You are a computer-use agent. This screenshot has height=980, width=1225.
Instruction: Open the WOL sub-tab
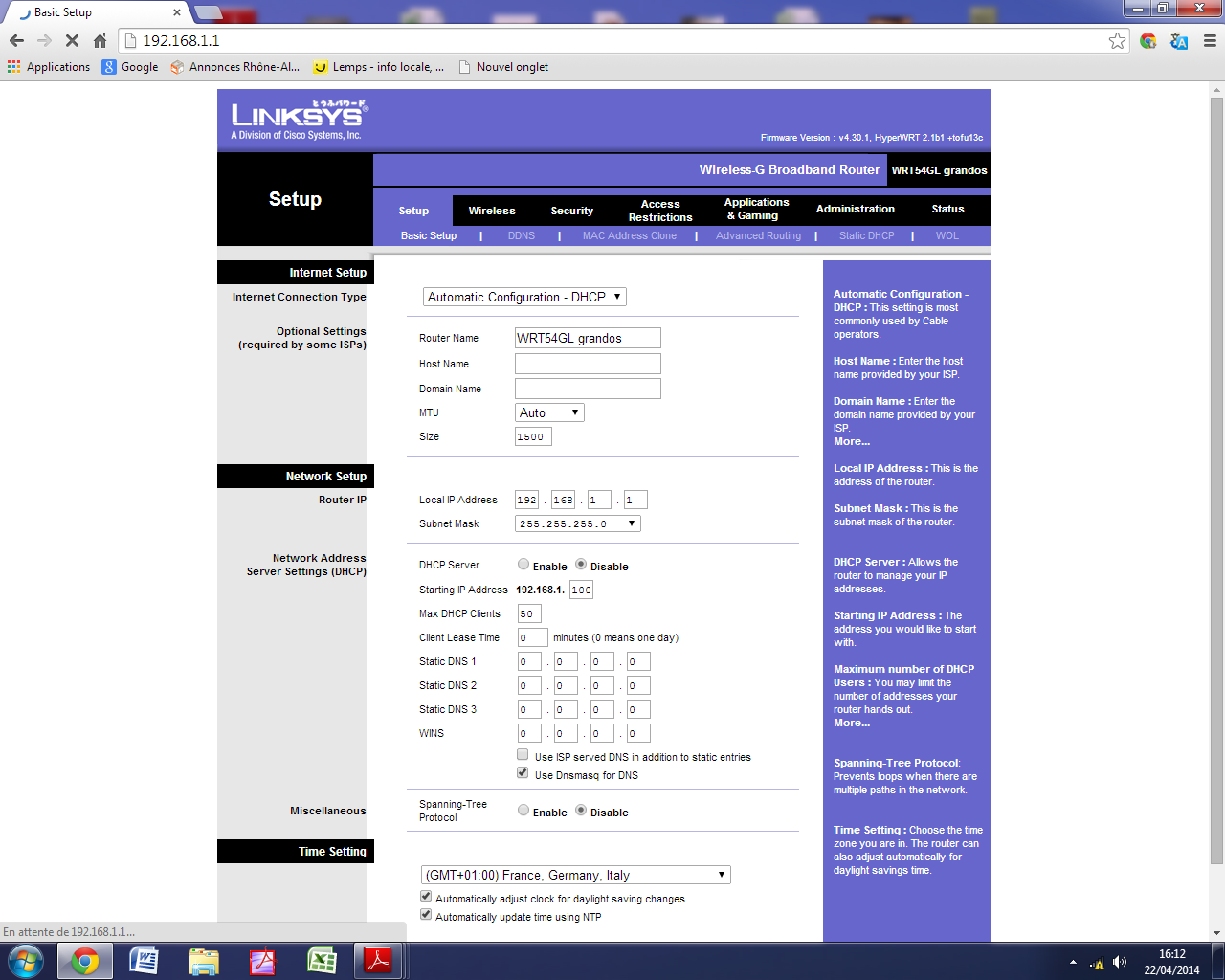[x=947, y=235]
